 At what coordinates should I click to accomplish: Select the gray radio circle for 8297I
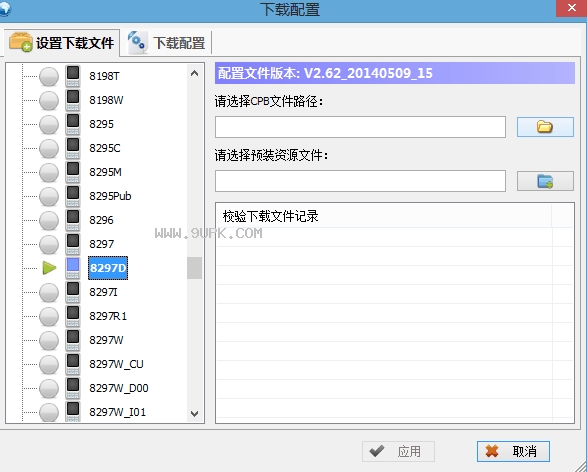(x=49, y=293)
